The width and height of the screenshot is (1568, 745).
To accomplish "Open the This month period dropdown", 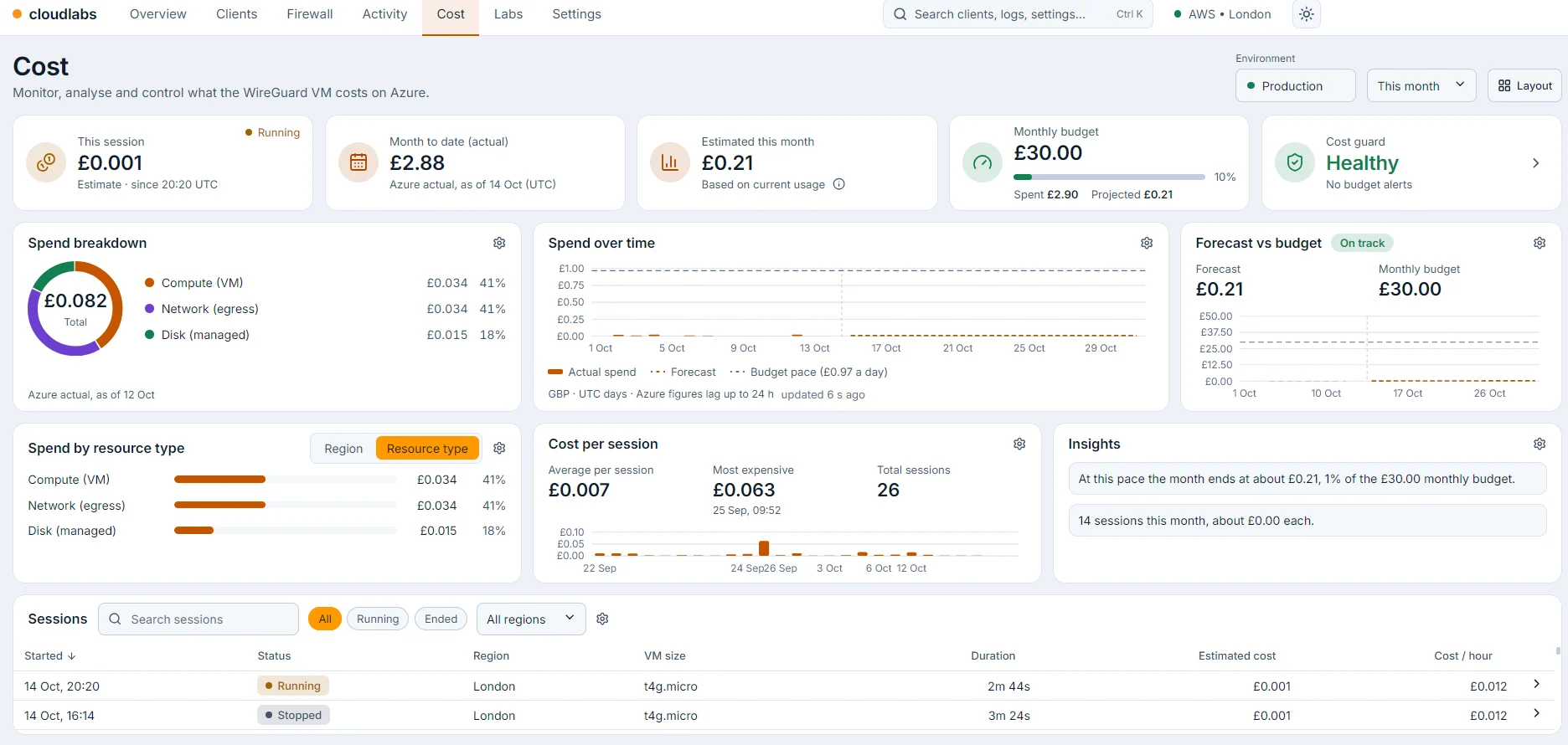I will tap(1421, 85).
